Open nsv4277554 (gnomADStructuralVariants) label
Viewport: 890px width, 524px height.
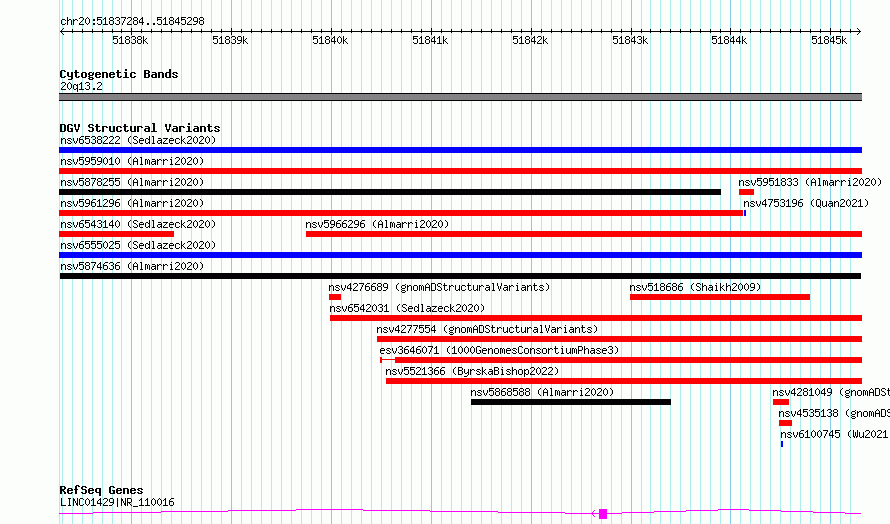pyautogui.click(x=487, y=329)
